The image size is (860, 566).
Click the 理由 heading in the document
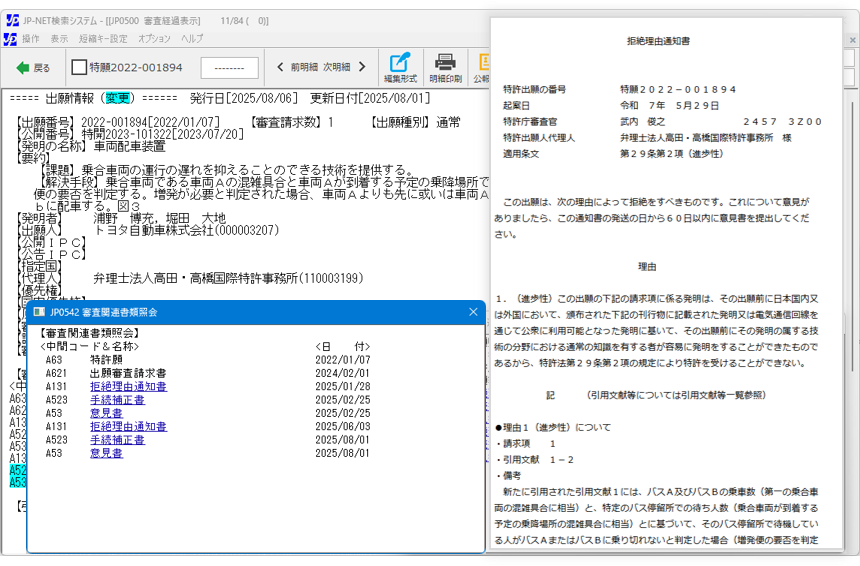click(647, 267)
